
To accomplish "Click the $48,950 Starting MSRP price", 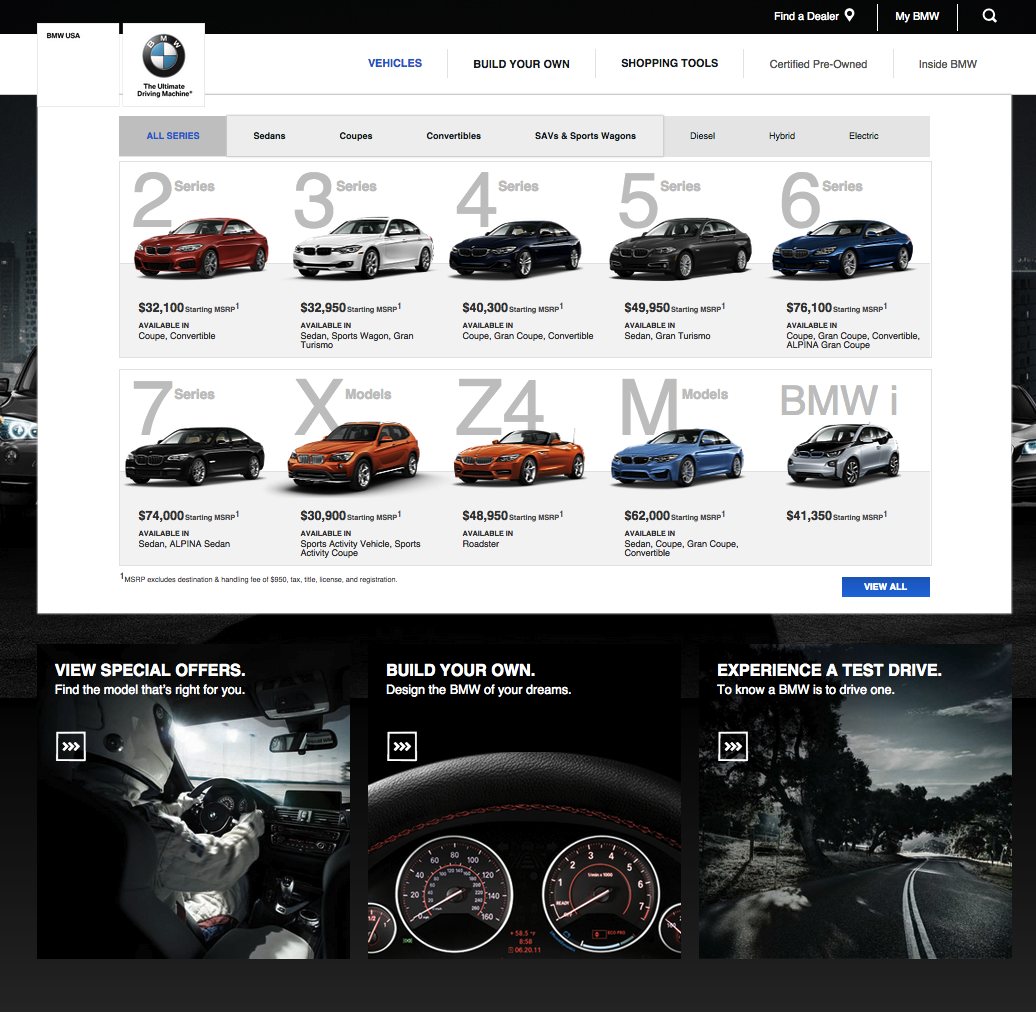I will [x=512, y=516].
